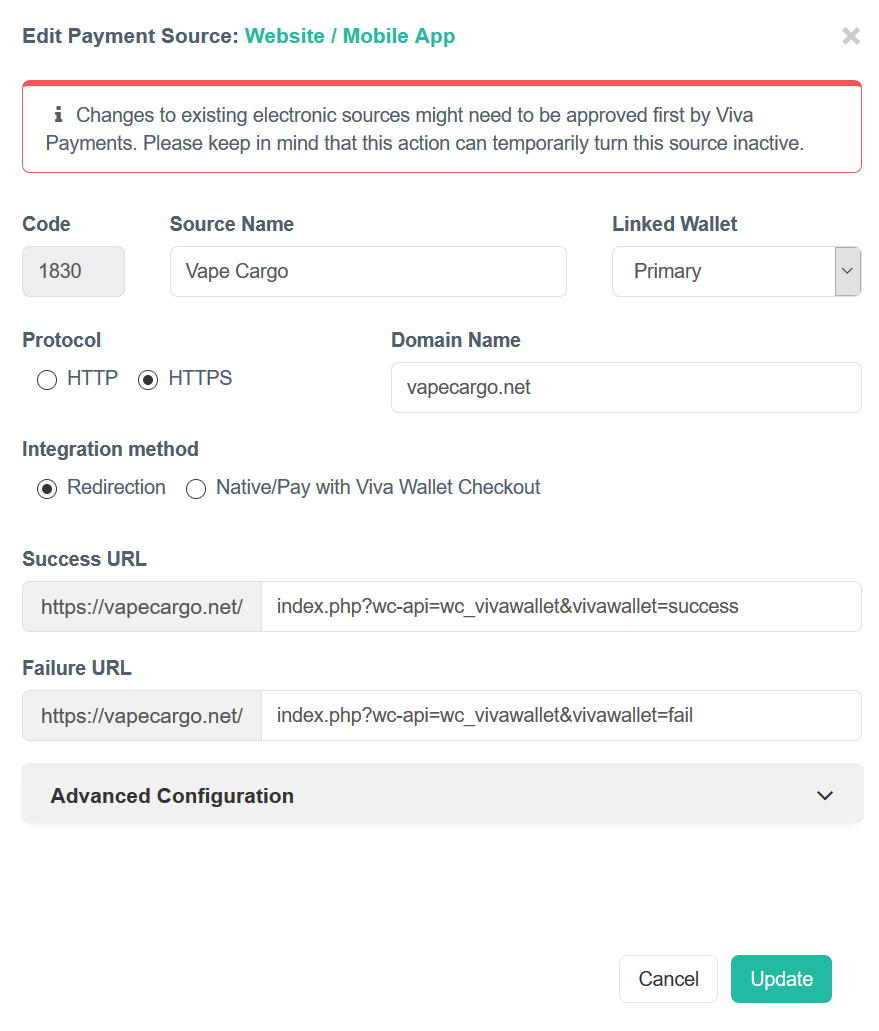
Task: Click the Success URL path field
Action: (560, 607)
